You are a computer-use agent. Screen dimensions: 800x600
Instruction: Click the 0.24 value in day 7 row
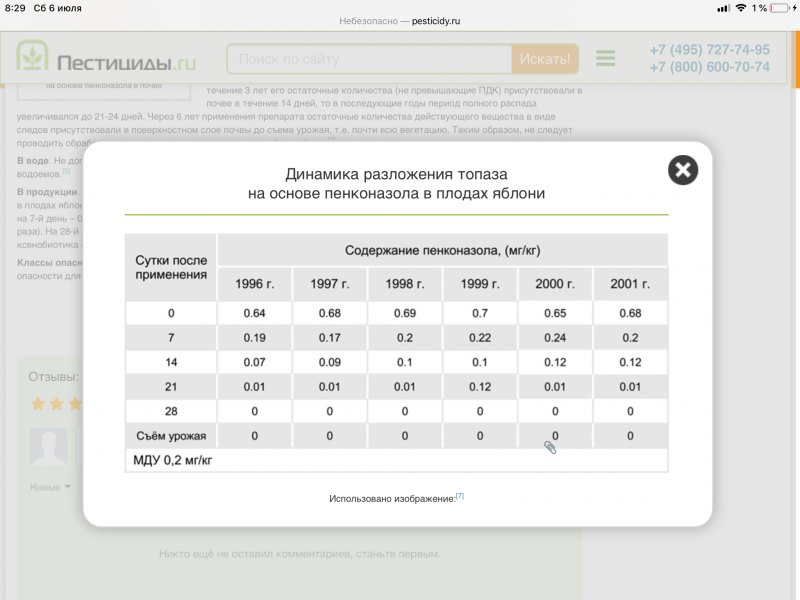tap(555, 338)
